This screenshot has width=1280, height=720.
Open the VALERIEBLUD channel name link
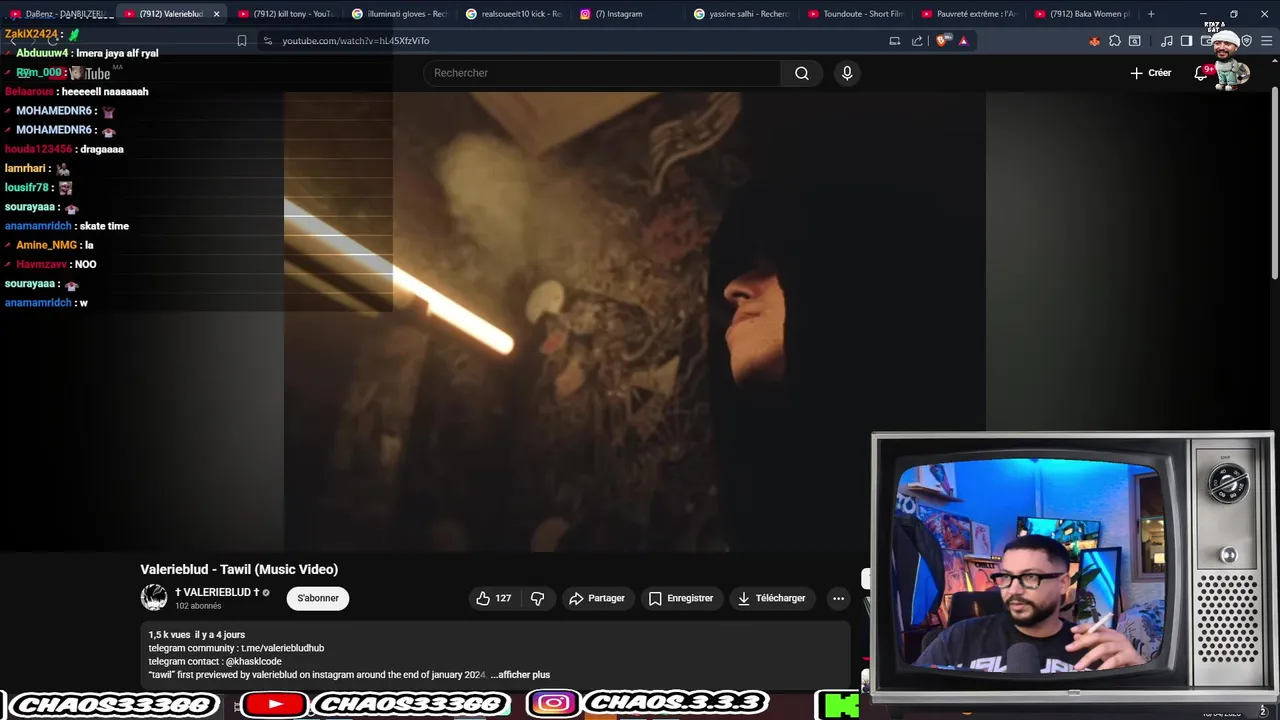[x=217, y=592]
